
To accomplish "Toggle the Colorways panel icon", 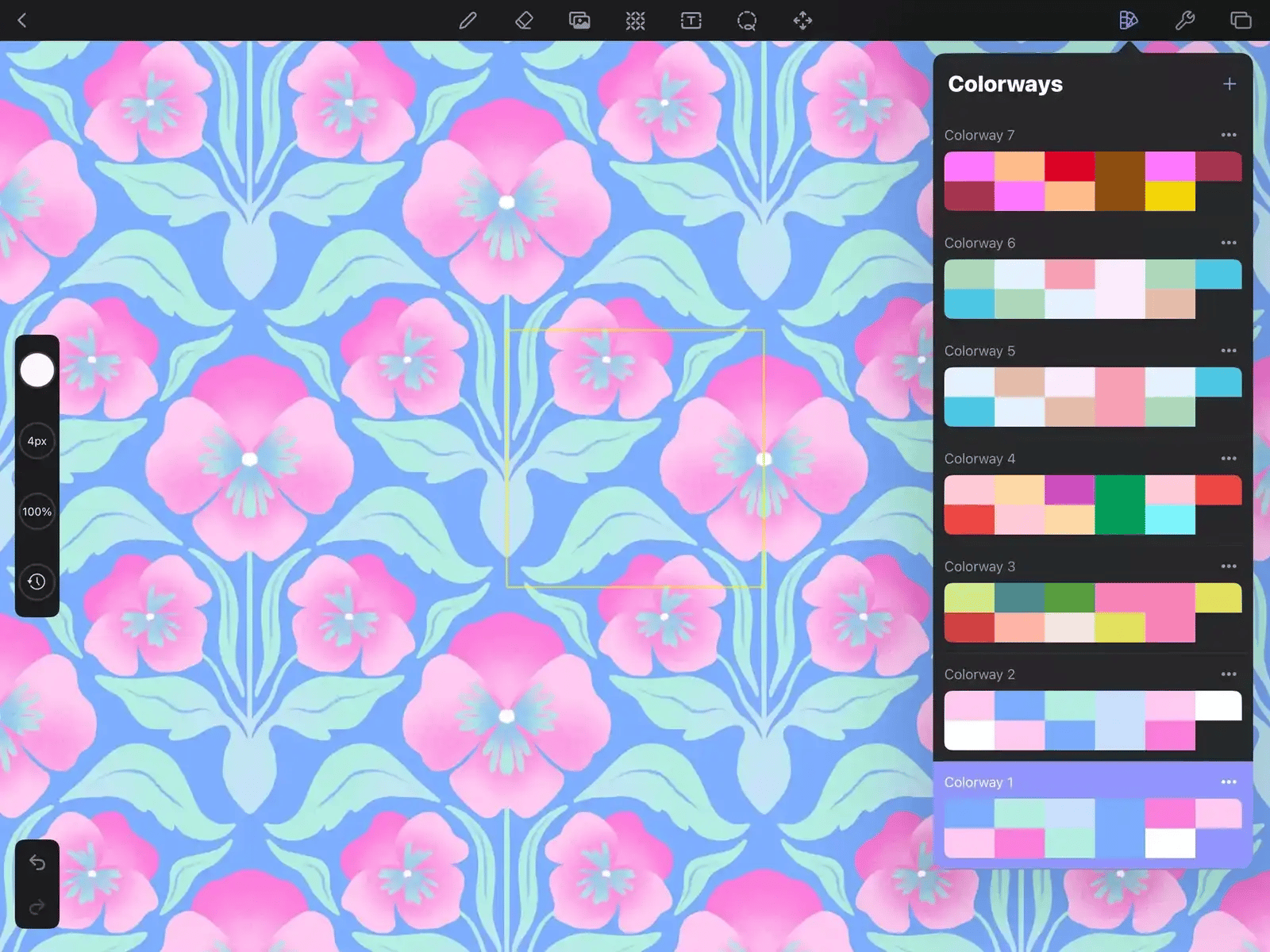I will (x=1128, y=21).
